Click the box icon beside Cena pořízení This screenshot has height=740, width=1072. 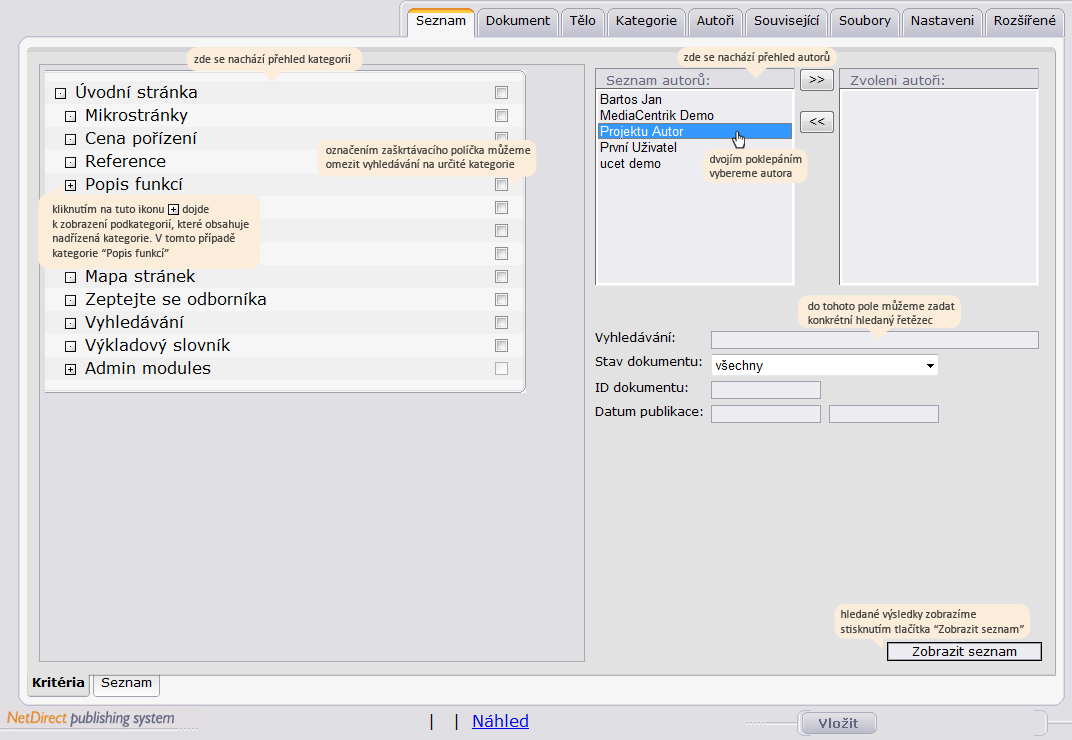tap(70, 140)
